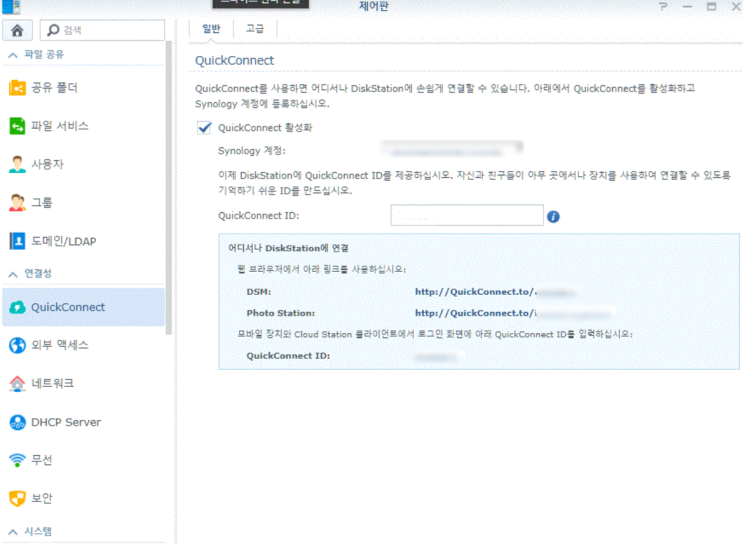Select 외부 액세스 in sidebar
743x544 pixels.
[x=83, y=345]
